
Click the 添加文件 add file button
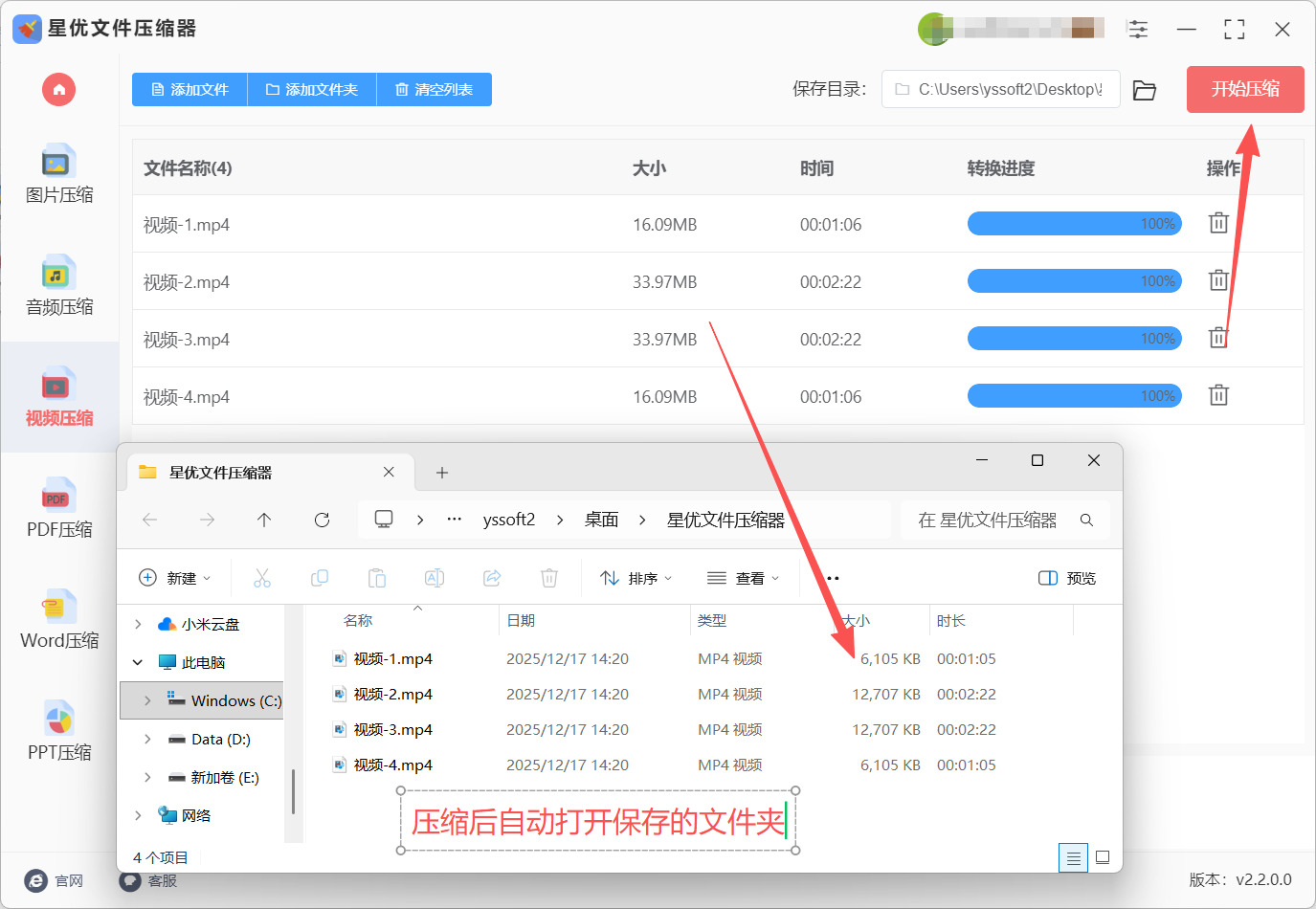[x=190, y=90]
